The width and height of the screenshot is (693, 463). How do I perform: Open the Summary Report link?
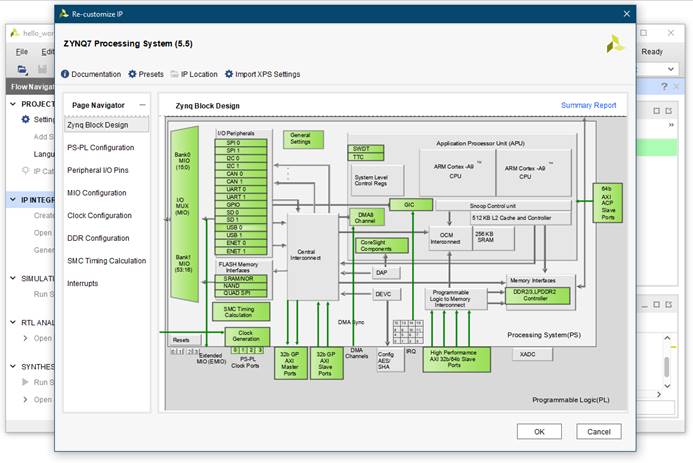[x=588, y=105]
